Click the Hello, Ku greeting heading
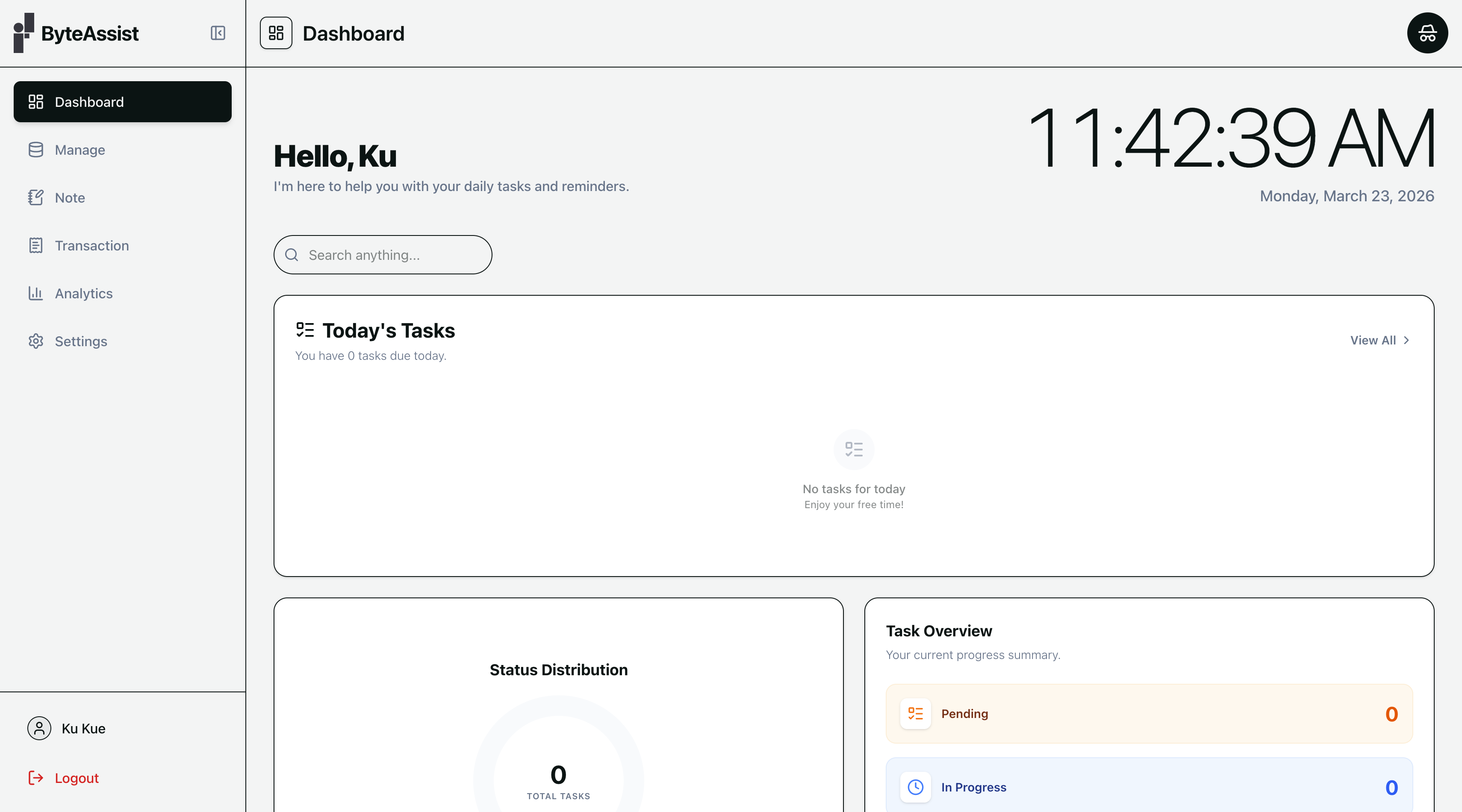The width and height of the screenshot is (1462, 812). pos(335,156)
